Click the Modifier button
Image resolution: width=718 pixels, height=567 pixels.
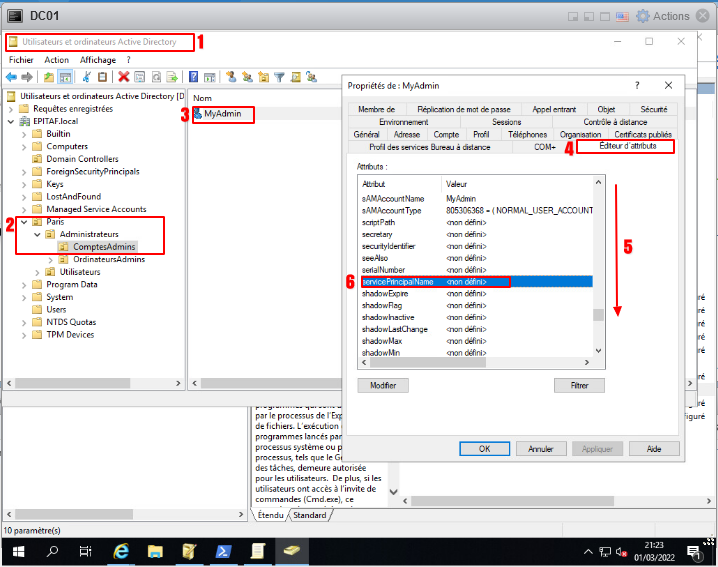(383, 385)
